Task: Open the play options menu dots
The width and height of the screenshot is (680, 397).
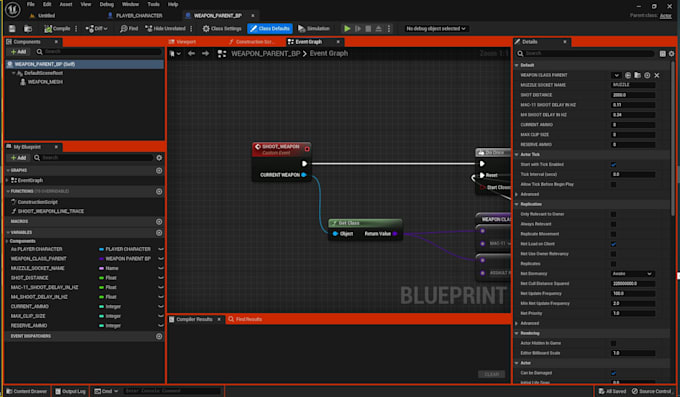Action: tap(389, 29)
